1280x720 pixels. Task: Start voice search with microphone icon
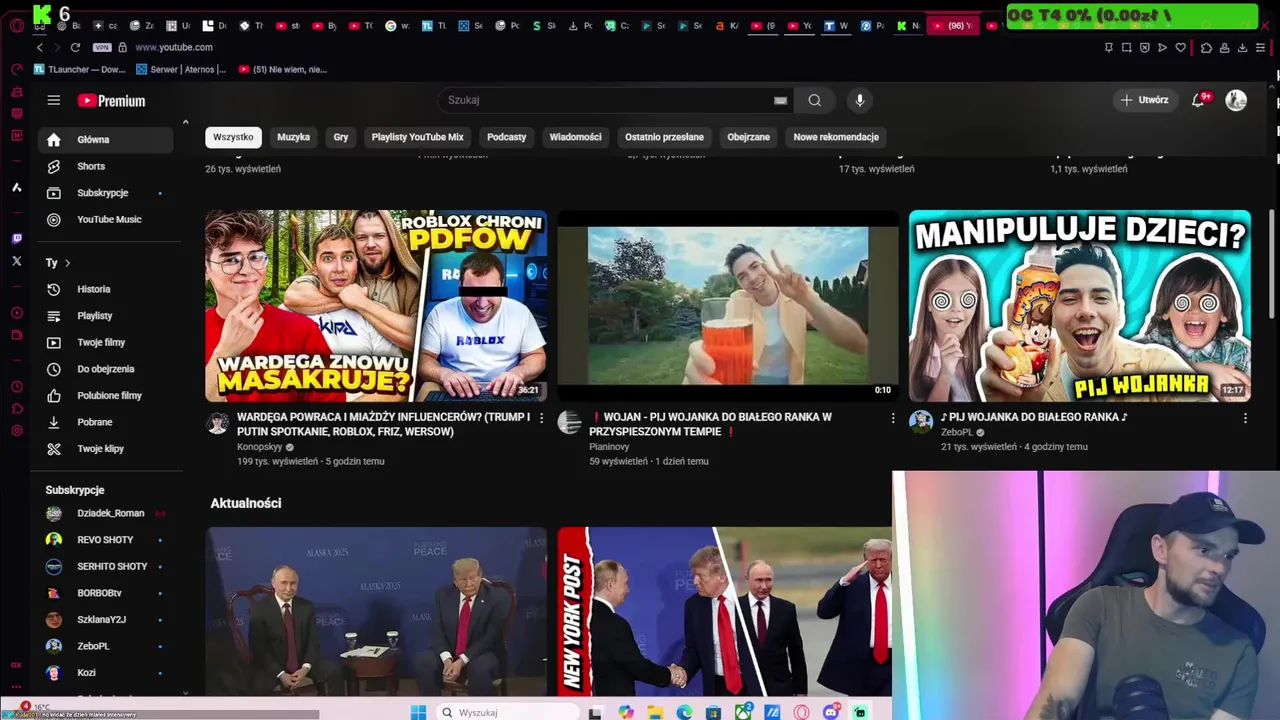pyautogui.click(x=859, y=100)
